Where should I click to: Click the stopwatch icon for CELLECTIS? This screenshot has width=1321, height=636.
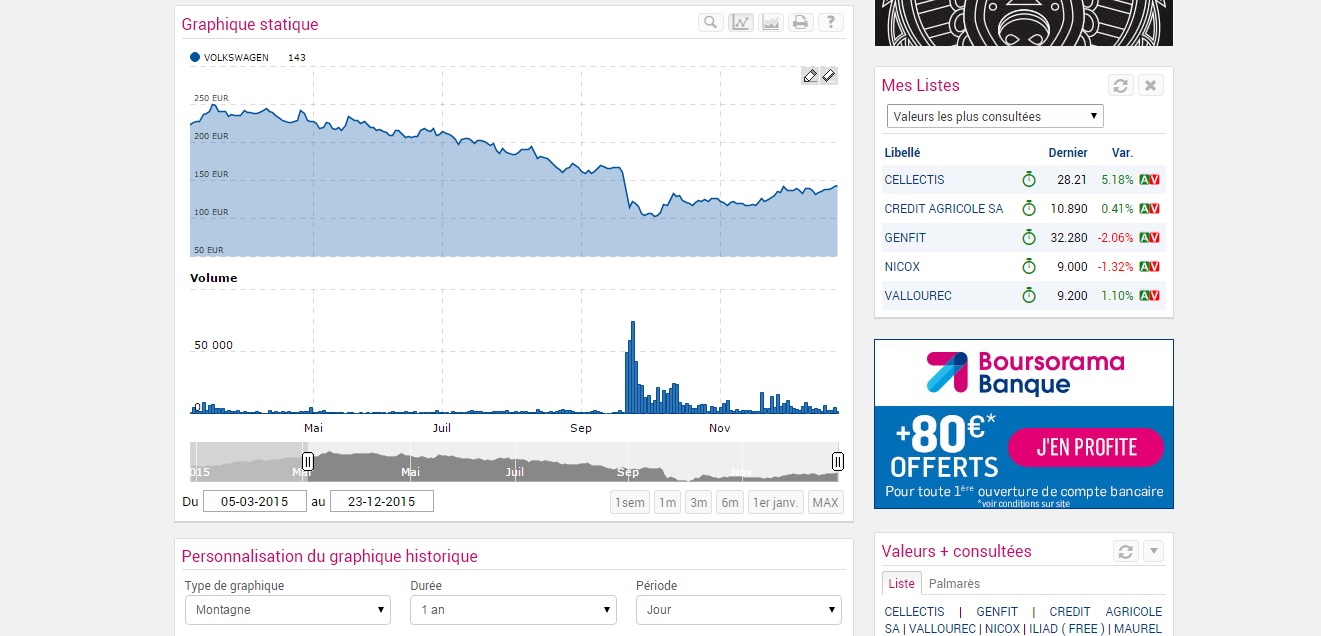click(x=1028, y=180)
